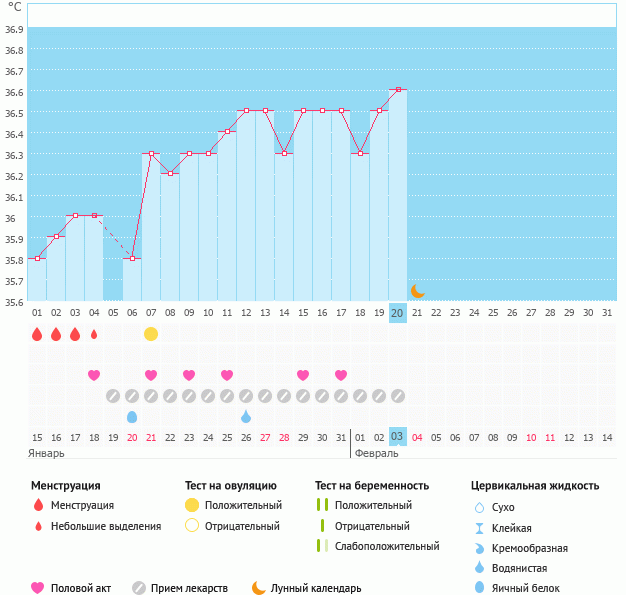The image size is (626, 595).
Task: Click the orange moon icon on day 21
Action: pyautogui.click(x=417, y=291)
